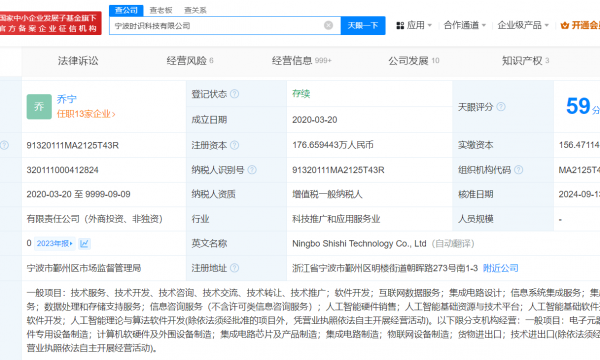
Task: Click the red 国家中小企业发展子基金 banner
Action: point(51,23)
